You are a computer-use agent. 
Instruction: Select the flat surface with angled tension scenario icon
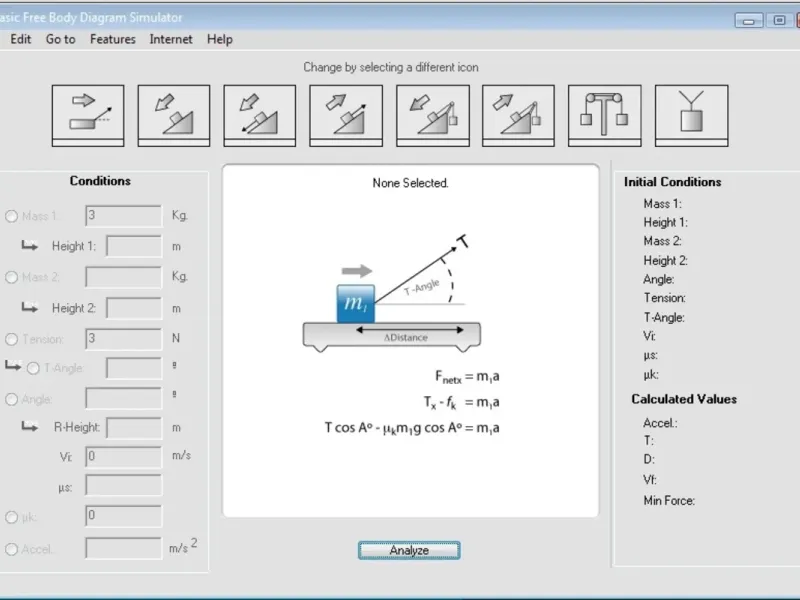[88, 116]
